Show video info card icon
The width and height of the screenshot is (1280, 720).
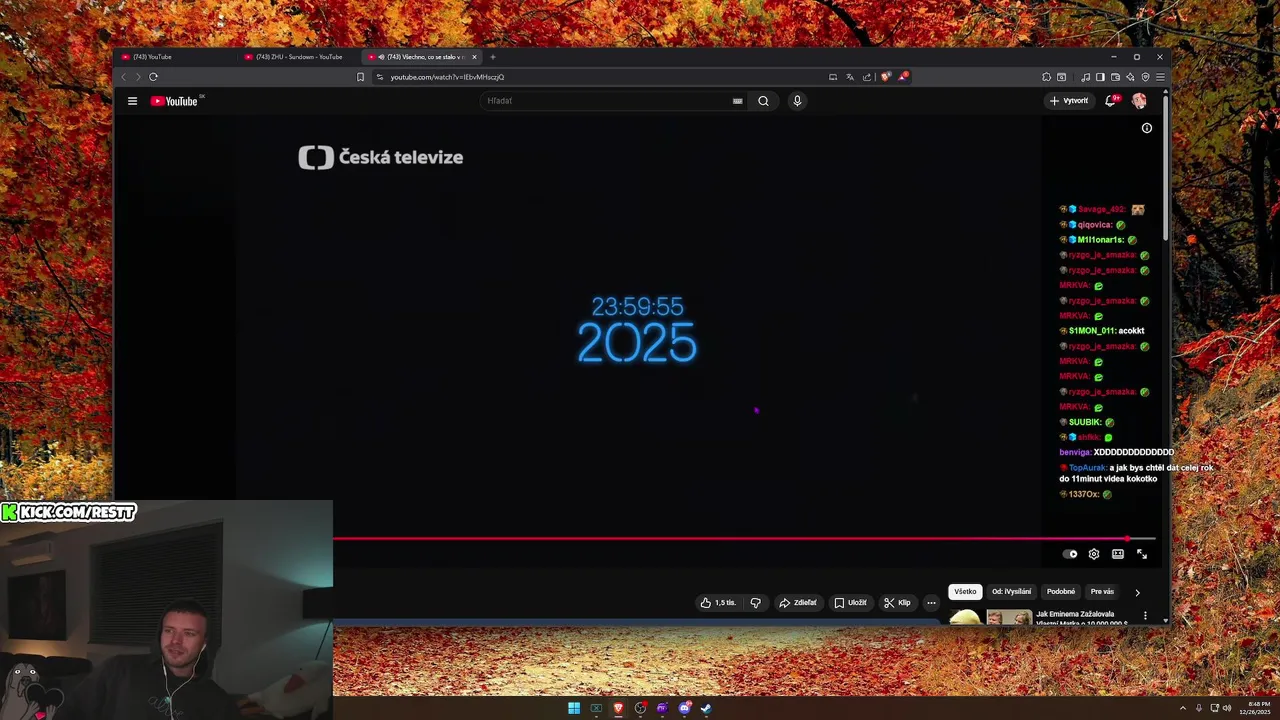tap(1147, 128)
